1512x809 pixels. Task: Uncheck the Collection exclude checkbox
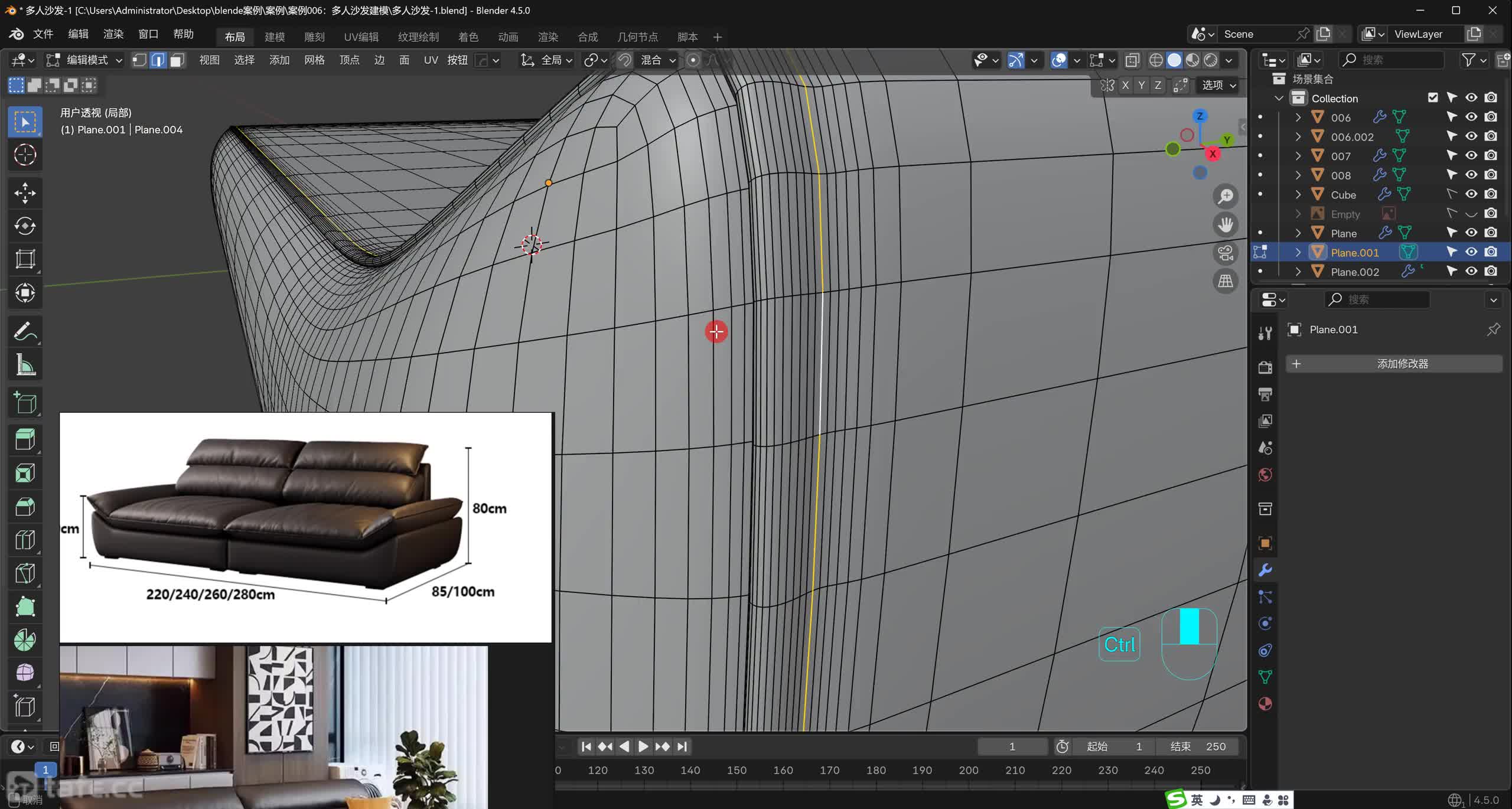click(x=1433, y=98)
